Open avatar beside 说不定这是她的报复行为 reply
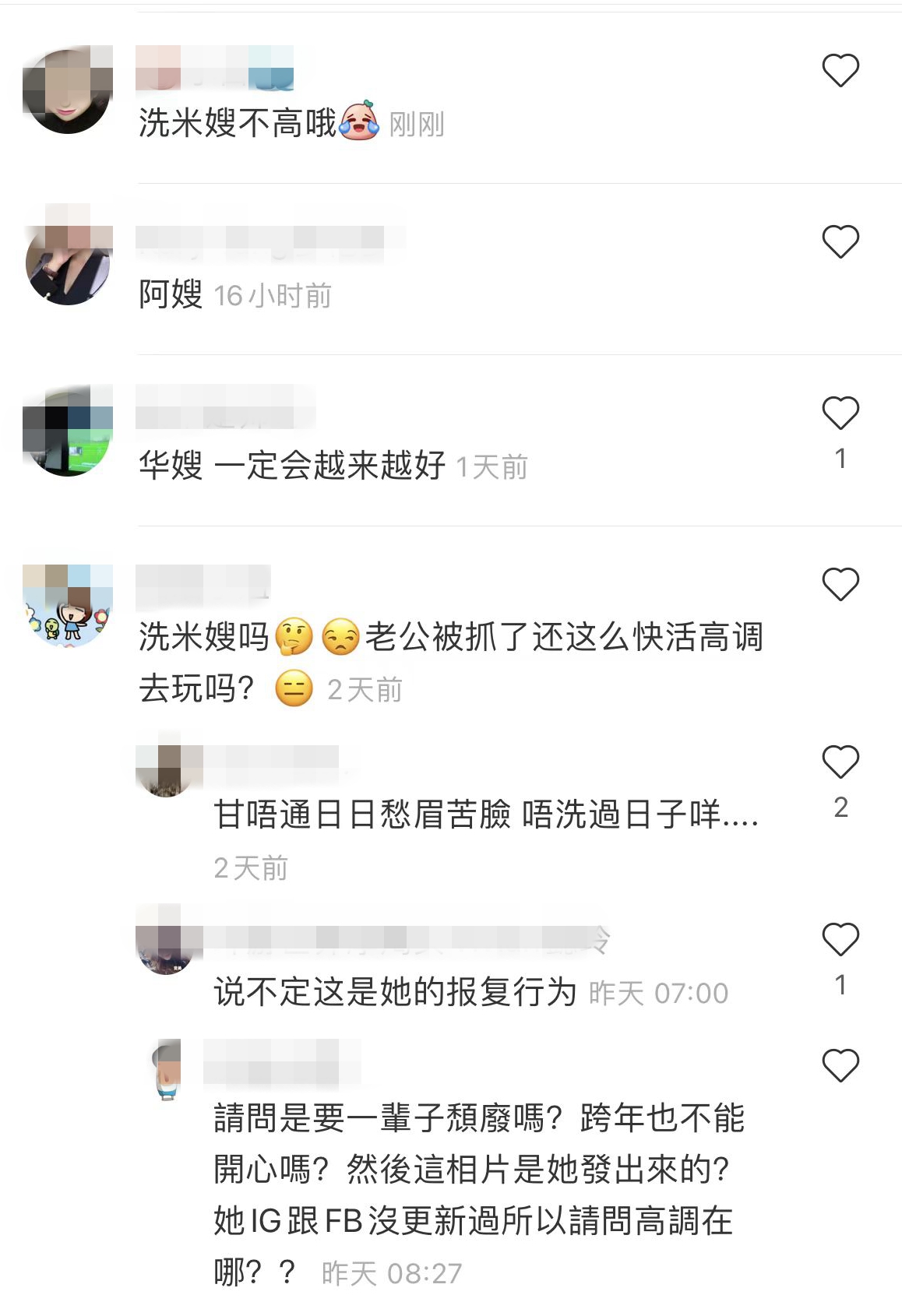The image size is (902, 1316). point(165,941)
